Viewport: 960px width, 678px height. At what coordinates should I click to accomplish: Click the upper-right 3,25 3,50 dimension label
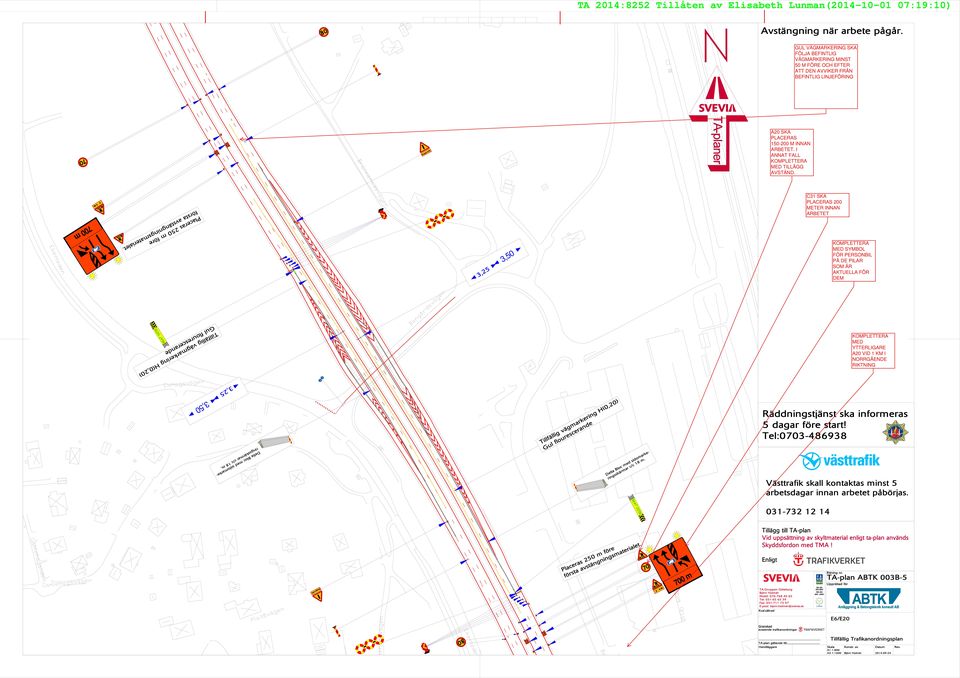tap(496, 263)
